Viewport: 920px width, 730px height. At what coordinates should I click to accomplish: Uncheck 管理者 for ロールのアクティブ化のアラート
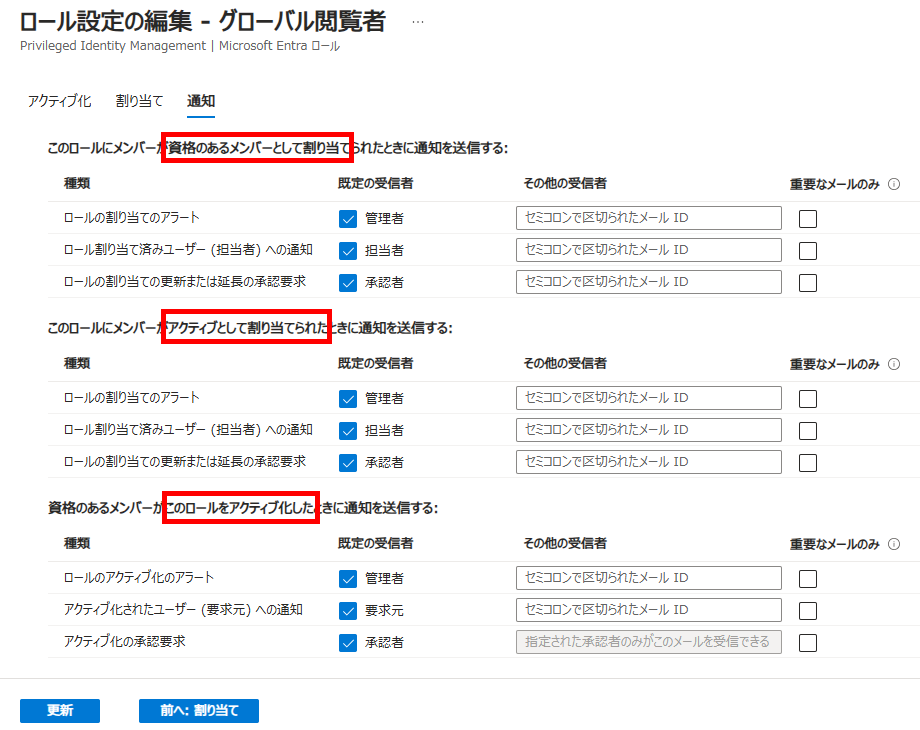(x=348, y=578)
